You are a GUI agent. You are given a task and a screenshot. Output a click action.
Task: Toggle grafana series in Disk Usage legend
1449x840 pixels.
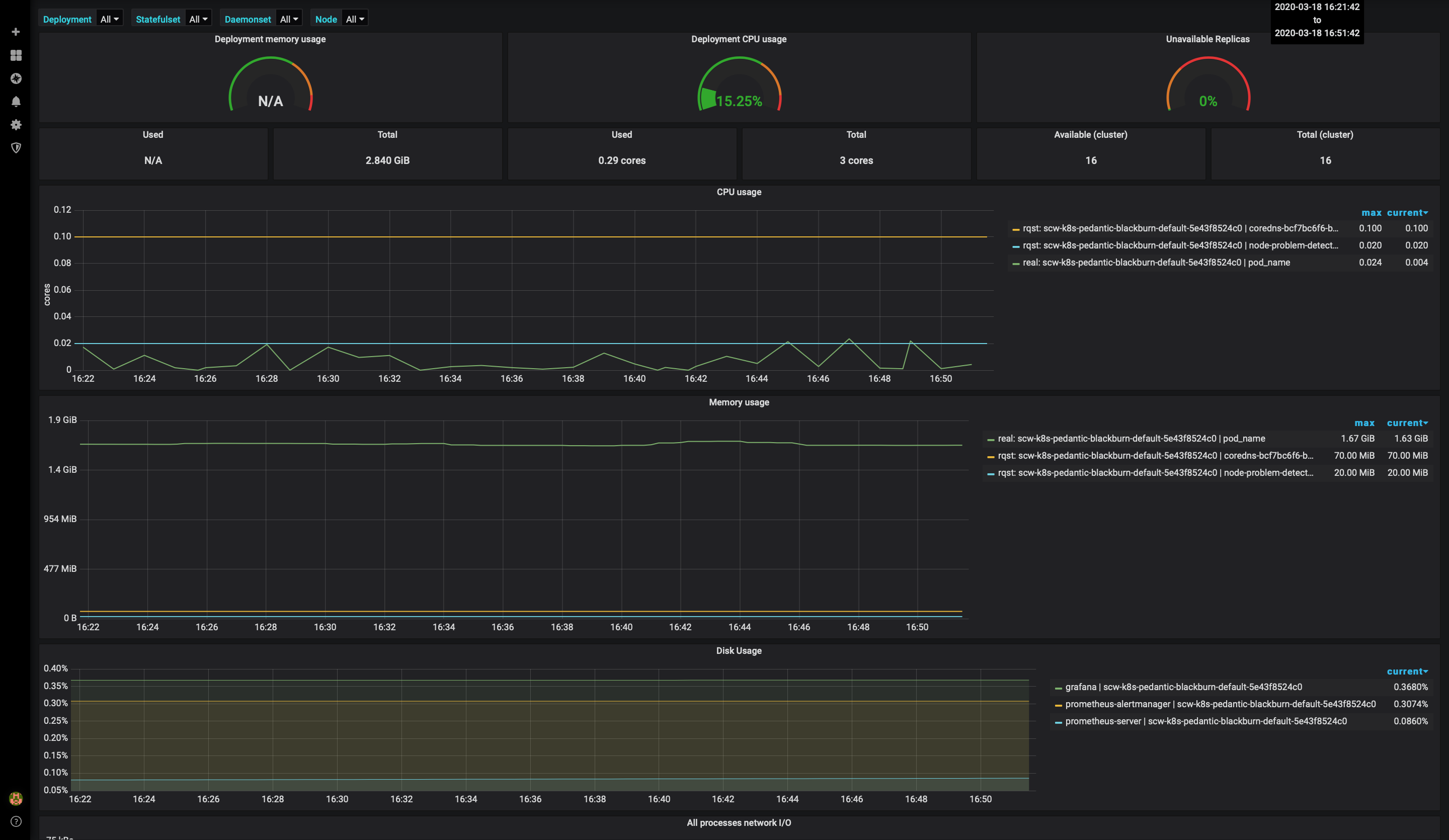coord(1183,687)
